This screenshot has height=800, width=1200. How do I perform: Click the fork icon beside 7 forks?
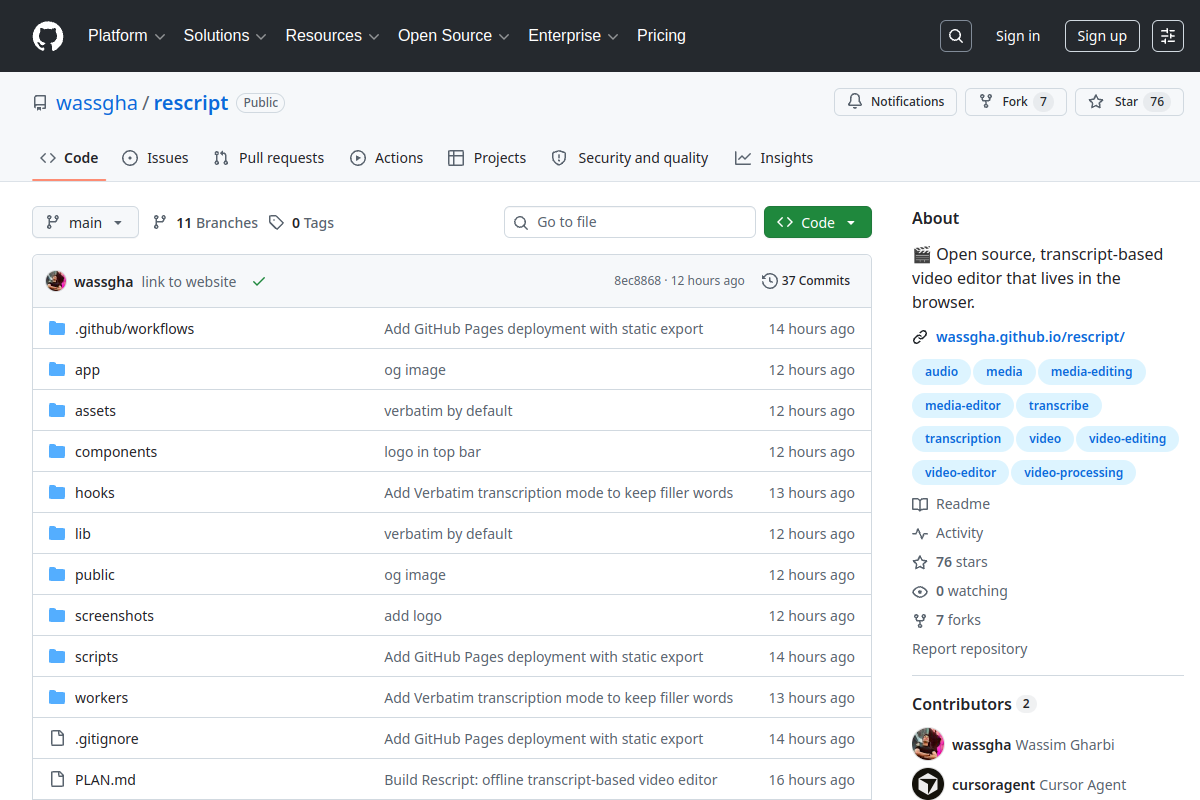pyautogui.click(x=920, y=620)
